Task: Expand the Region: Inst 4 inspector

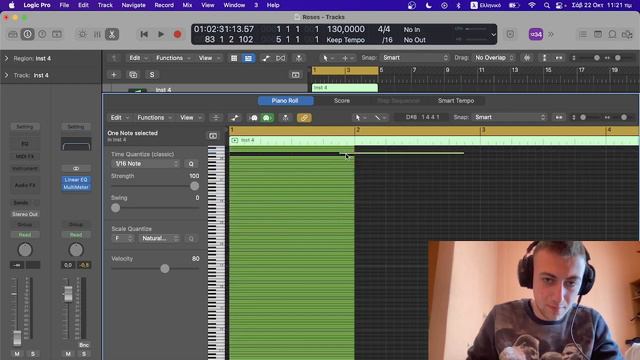Action: [6, 58]
